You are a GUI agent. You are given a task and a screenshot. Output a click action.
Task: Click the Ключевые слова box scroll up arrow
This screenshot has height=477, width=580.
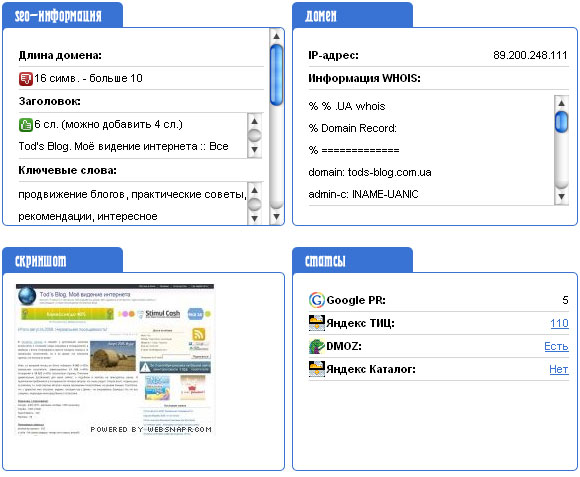coord(254,190)
